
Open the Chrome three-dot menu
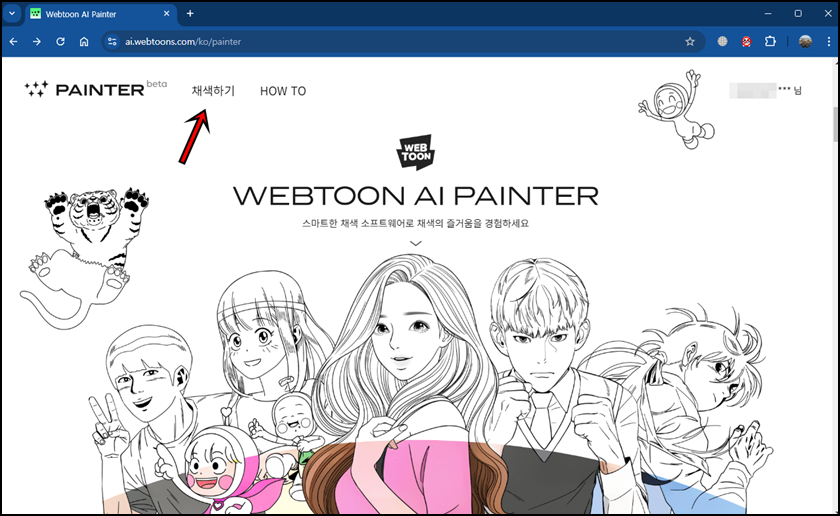click(x=829, y=41)
